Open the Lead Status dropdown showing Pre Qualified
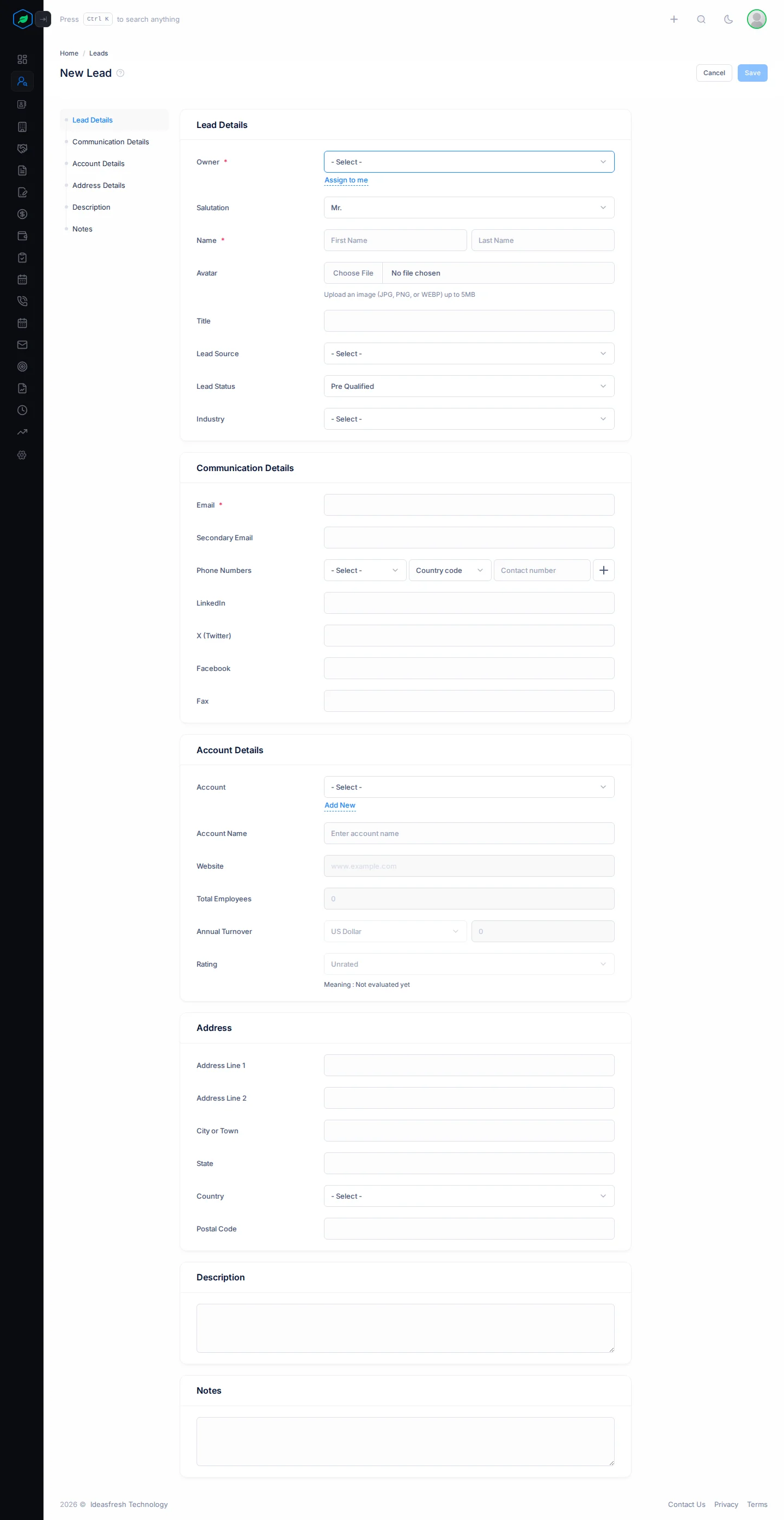The width and height of the screenshot is (784, 1520). (x=469, y=387)
